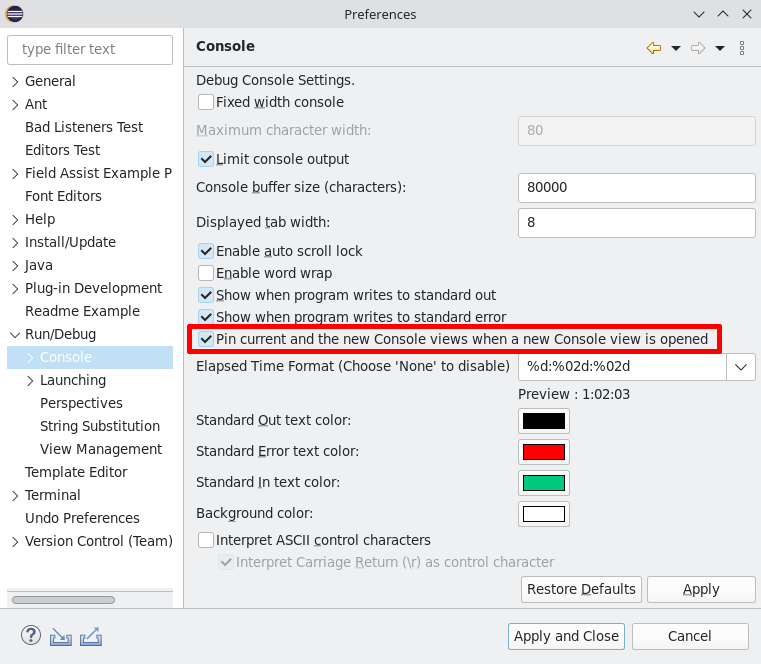Toggle Show when program writes to standard out
The height and width of the screenshot is (664, 761).
(x=206, y=295)
